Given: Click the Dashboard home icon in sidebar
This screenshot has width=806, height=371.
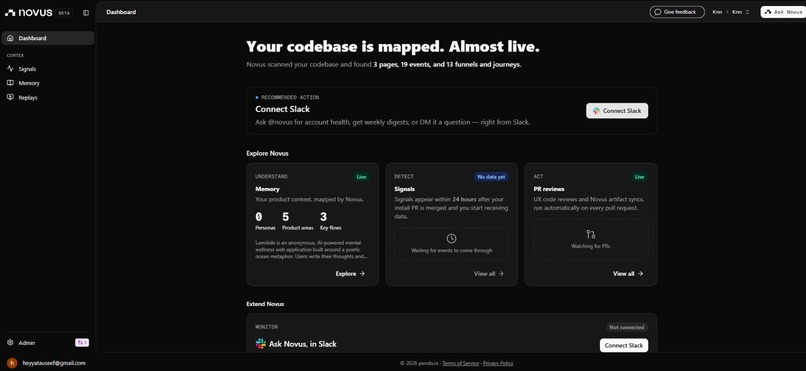Looking at the screenshot, I should tap(10, 38).
